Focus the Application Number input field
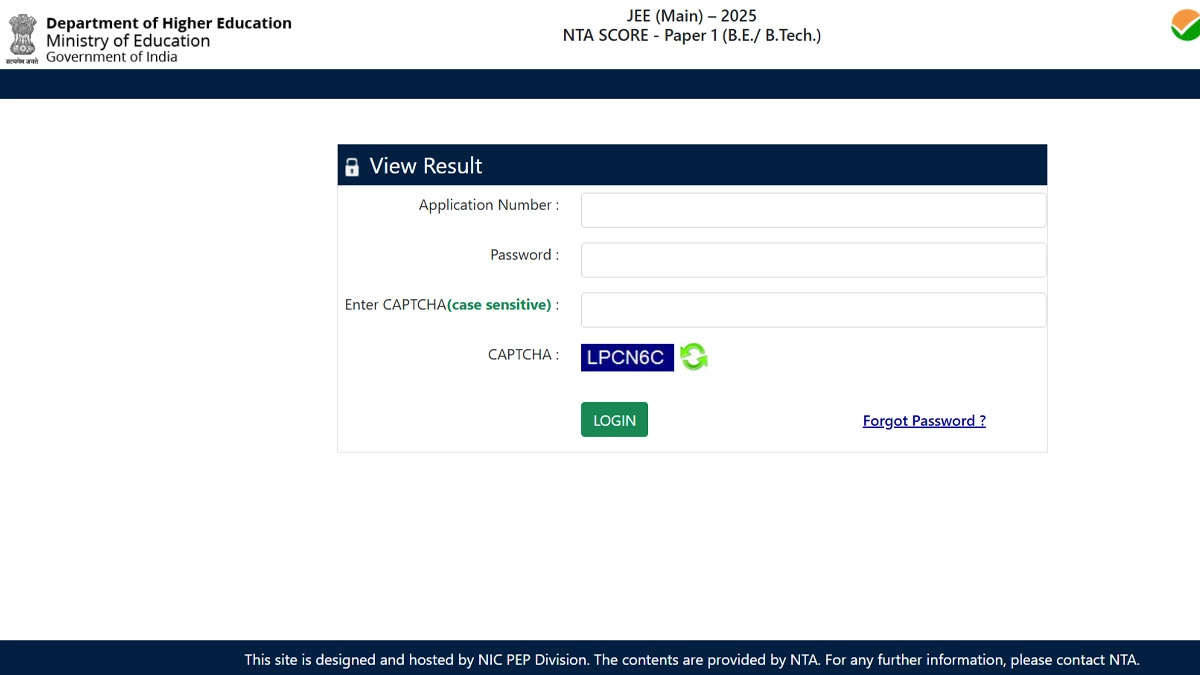 point(813,210)
